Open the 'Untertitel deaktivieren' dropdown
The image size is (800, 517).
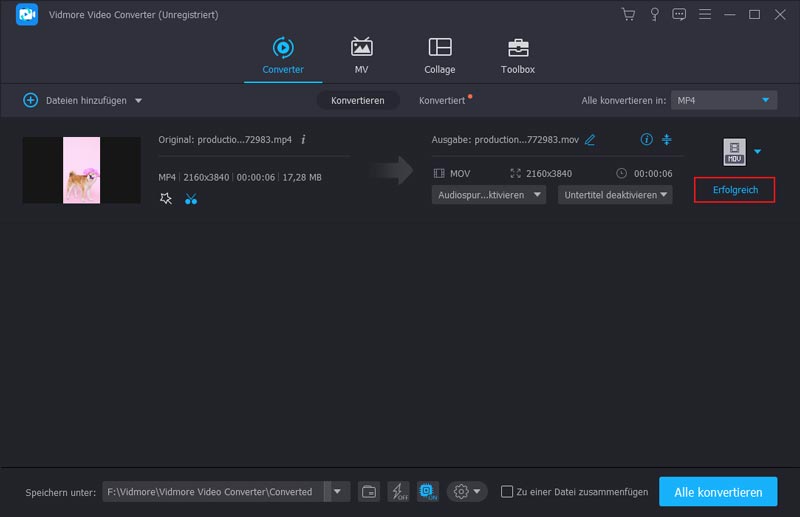pos(615,195)
